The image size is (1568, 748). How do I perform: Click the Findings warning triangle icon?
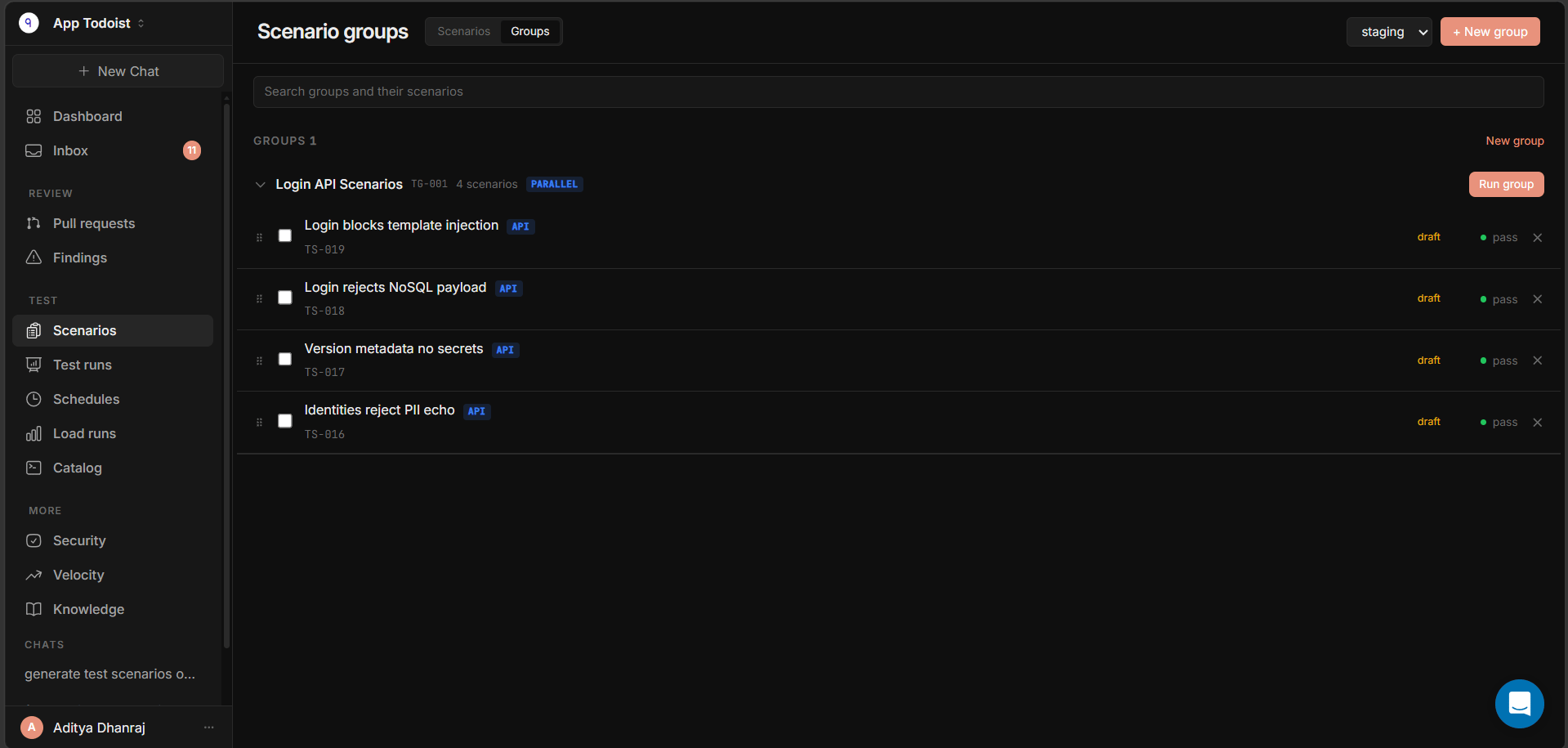[34, 258]
